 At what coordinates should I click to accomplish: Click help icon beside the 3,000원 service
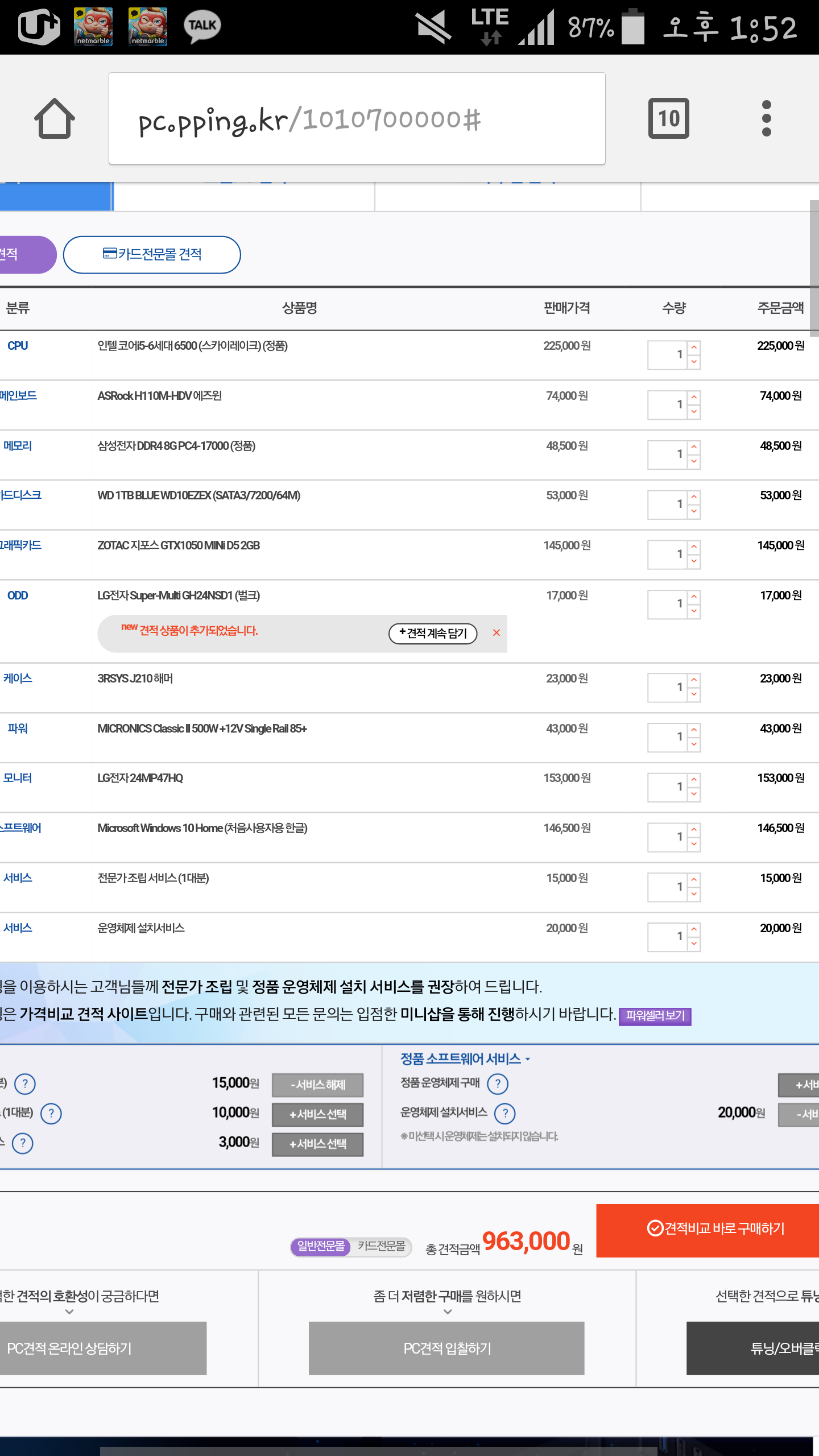23,1143
